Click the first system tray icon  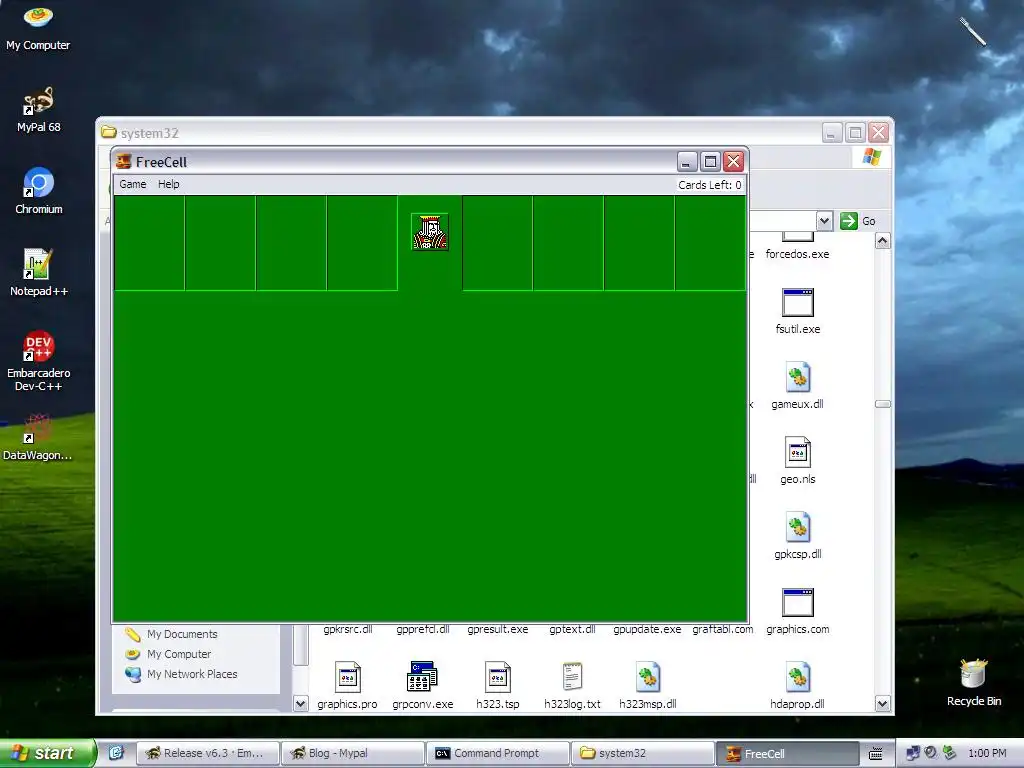[x=913, y=753]
